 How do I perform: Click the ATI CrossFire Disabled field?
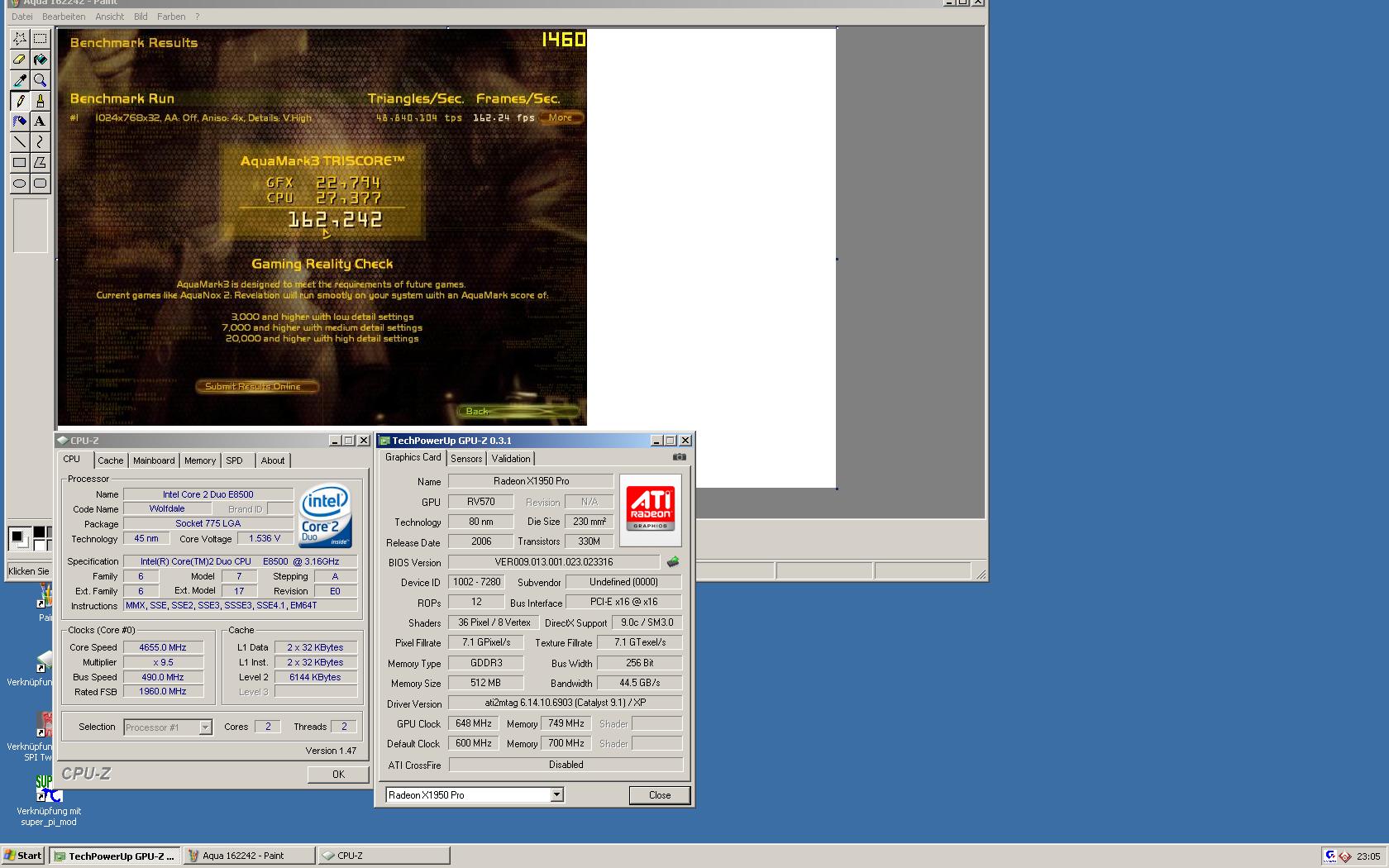(x=566, y=765)
